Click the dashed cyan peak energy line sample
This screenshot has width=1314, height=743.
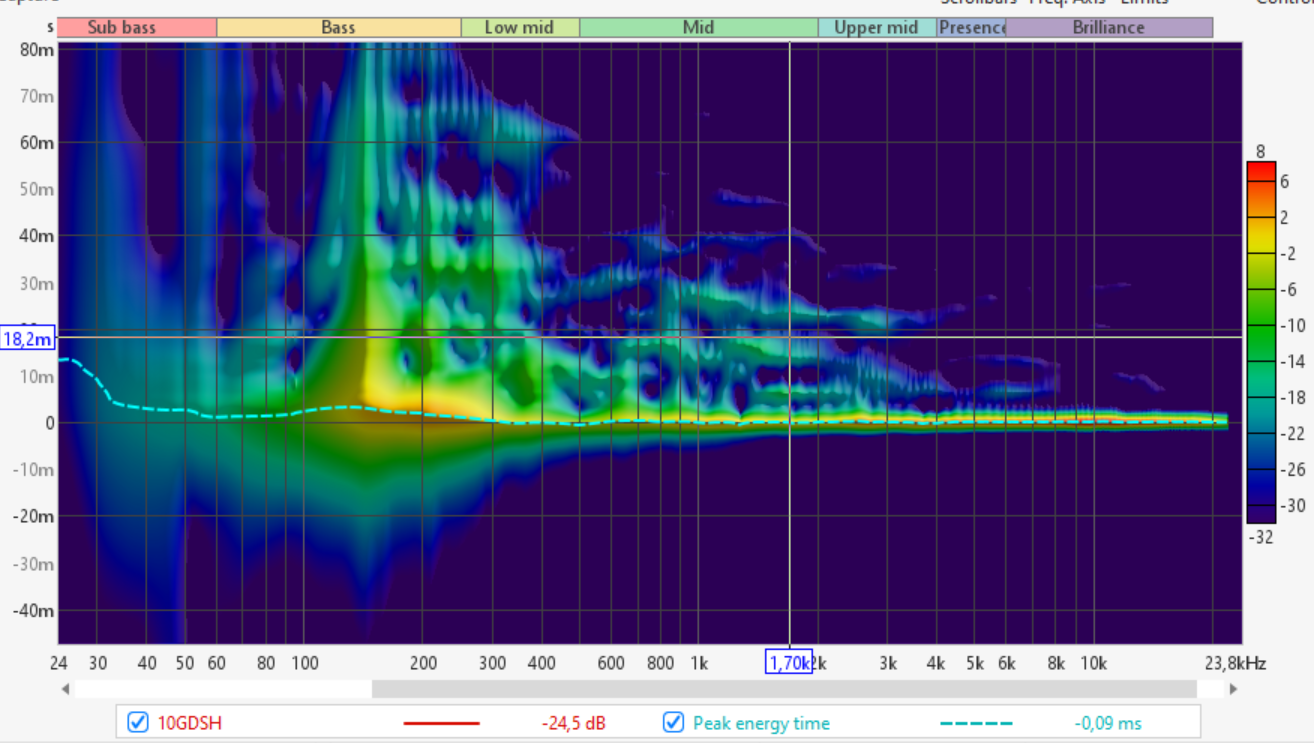(977, 723)
